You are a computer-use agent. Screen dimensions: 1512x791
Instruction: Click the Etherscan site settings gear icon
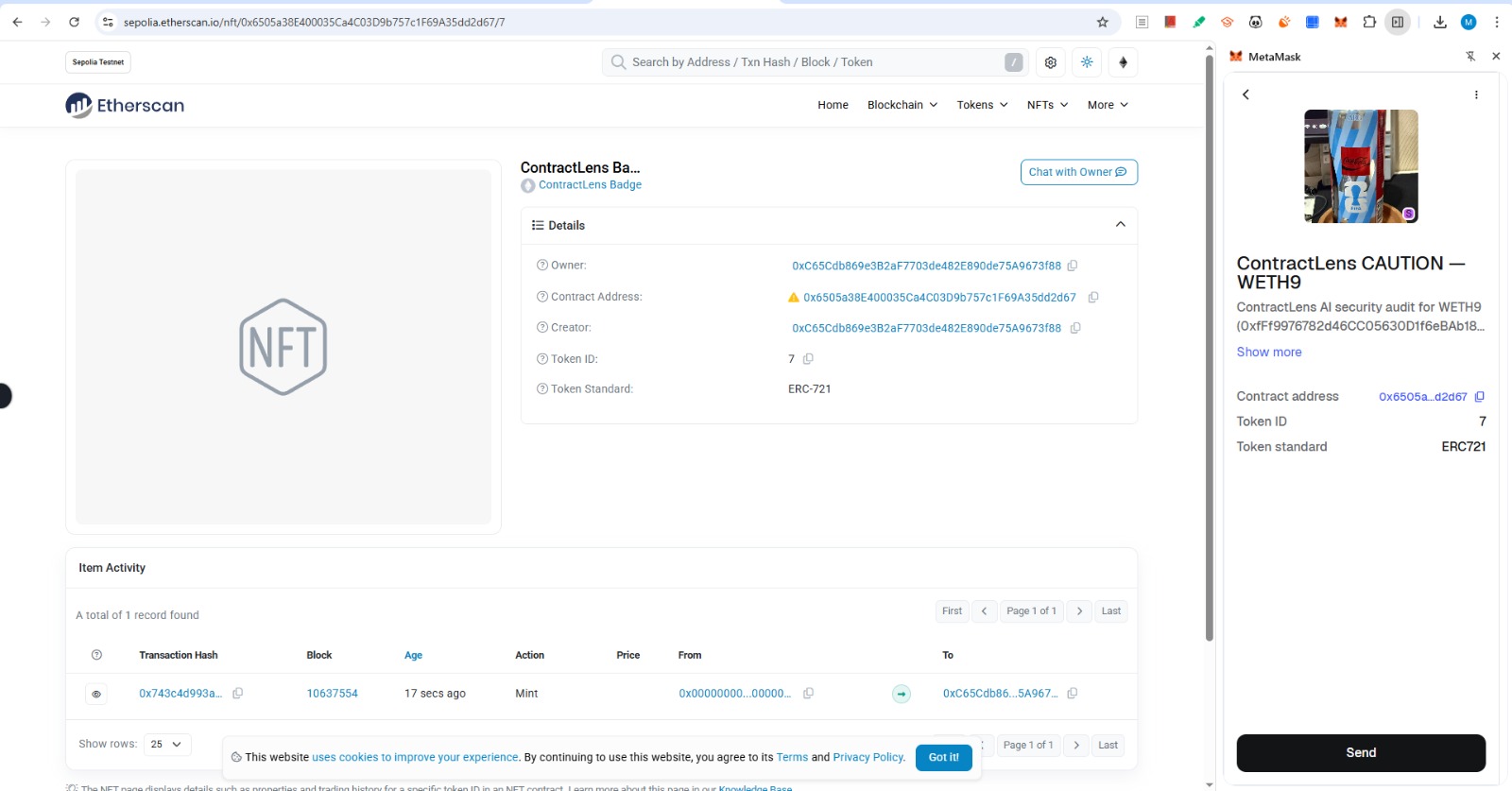pyautogui.click(x=1051, y=62)
